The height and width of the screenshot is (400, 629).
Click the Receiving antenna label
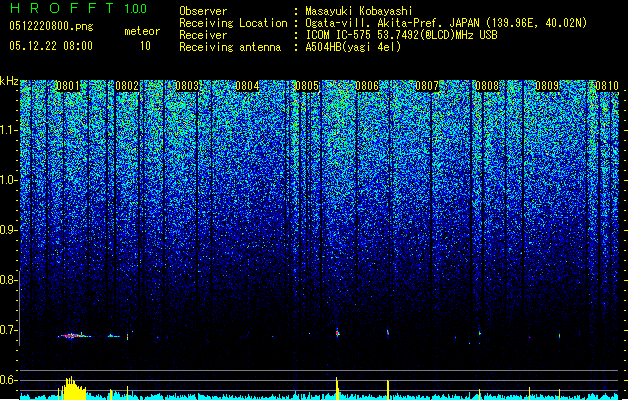[x=230, y=47]
